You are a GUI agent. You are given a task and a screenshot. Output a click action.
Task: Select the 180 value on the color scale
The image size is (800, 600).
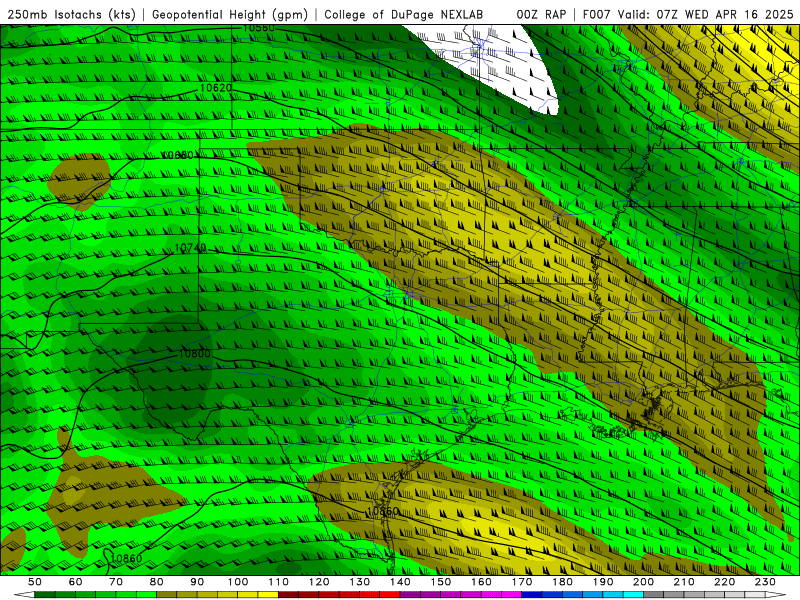(x=562, y=582)
